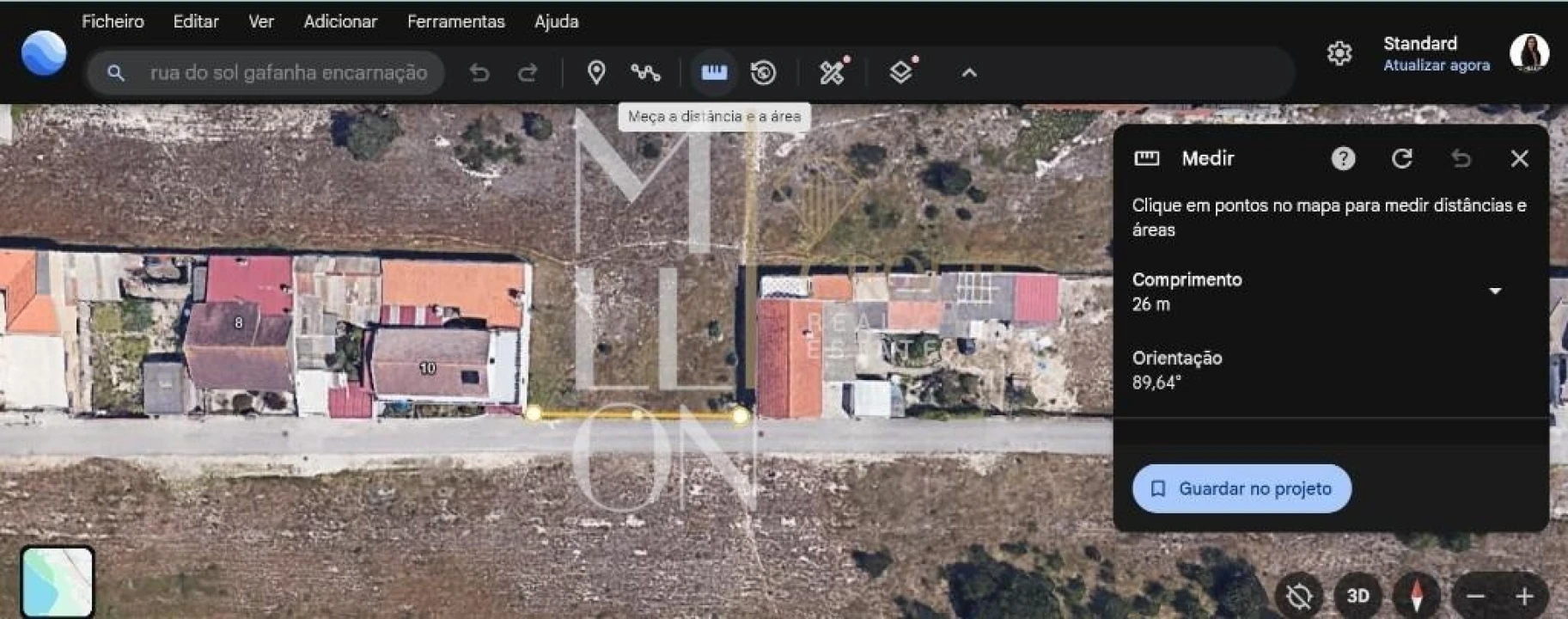Open the pencil and ruler design tool
The image size is (1568, 619).
coord(833,72)
